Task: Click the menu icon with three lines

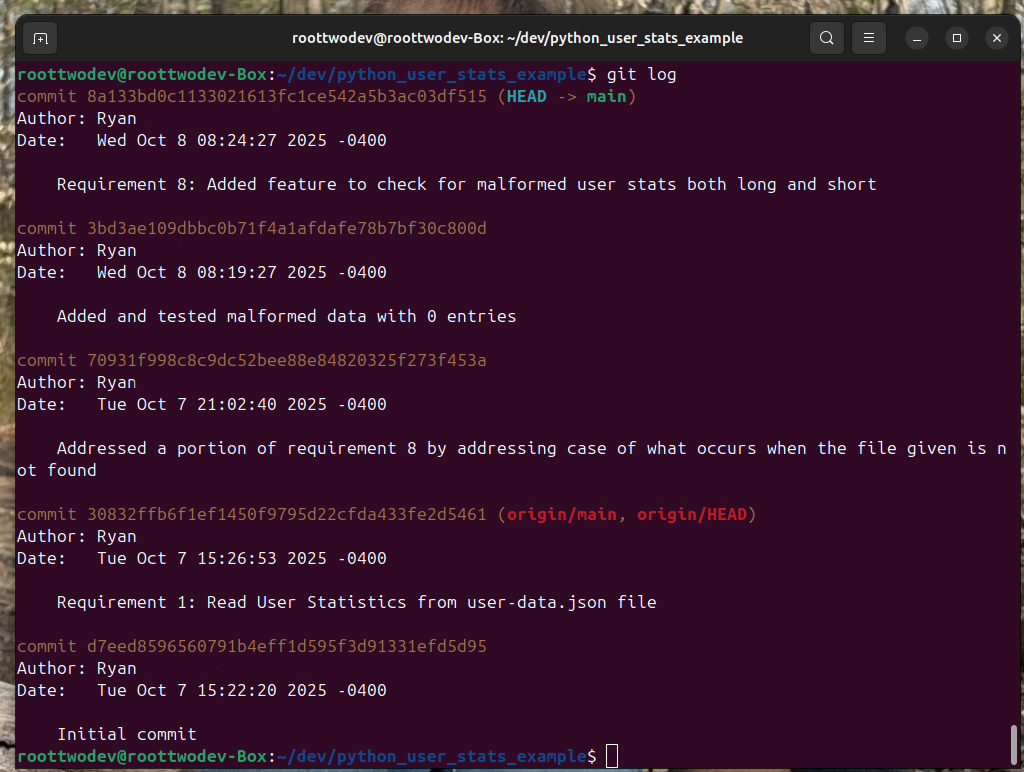Action: [x=868, y=37]
